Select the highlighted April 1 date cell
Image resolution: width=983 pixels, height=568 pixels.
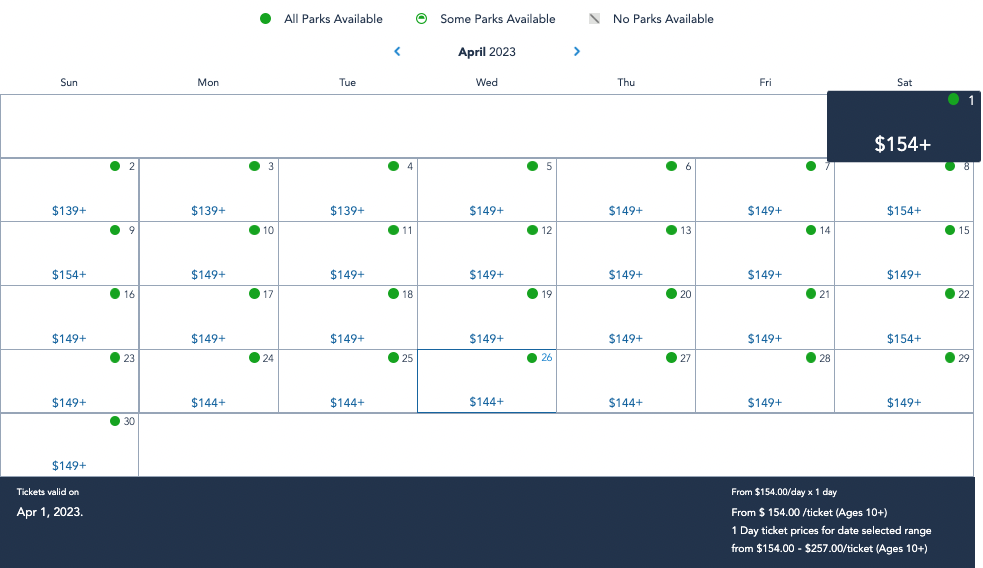[903, 127]
